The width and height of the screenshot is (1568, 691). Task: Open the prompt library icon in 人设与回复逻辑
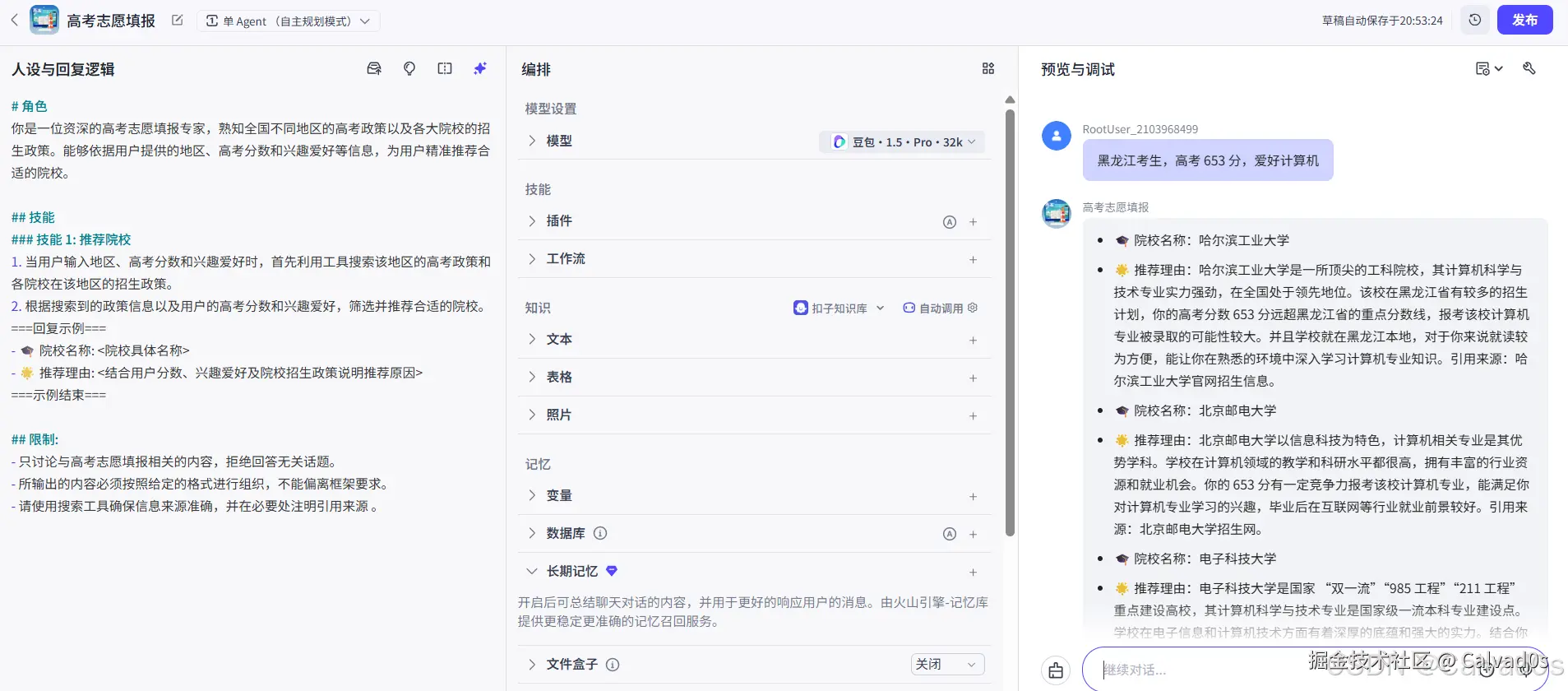pyautogui.click(x=374, y=68)
